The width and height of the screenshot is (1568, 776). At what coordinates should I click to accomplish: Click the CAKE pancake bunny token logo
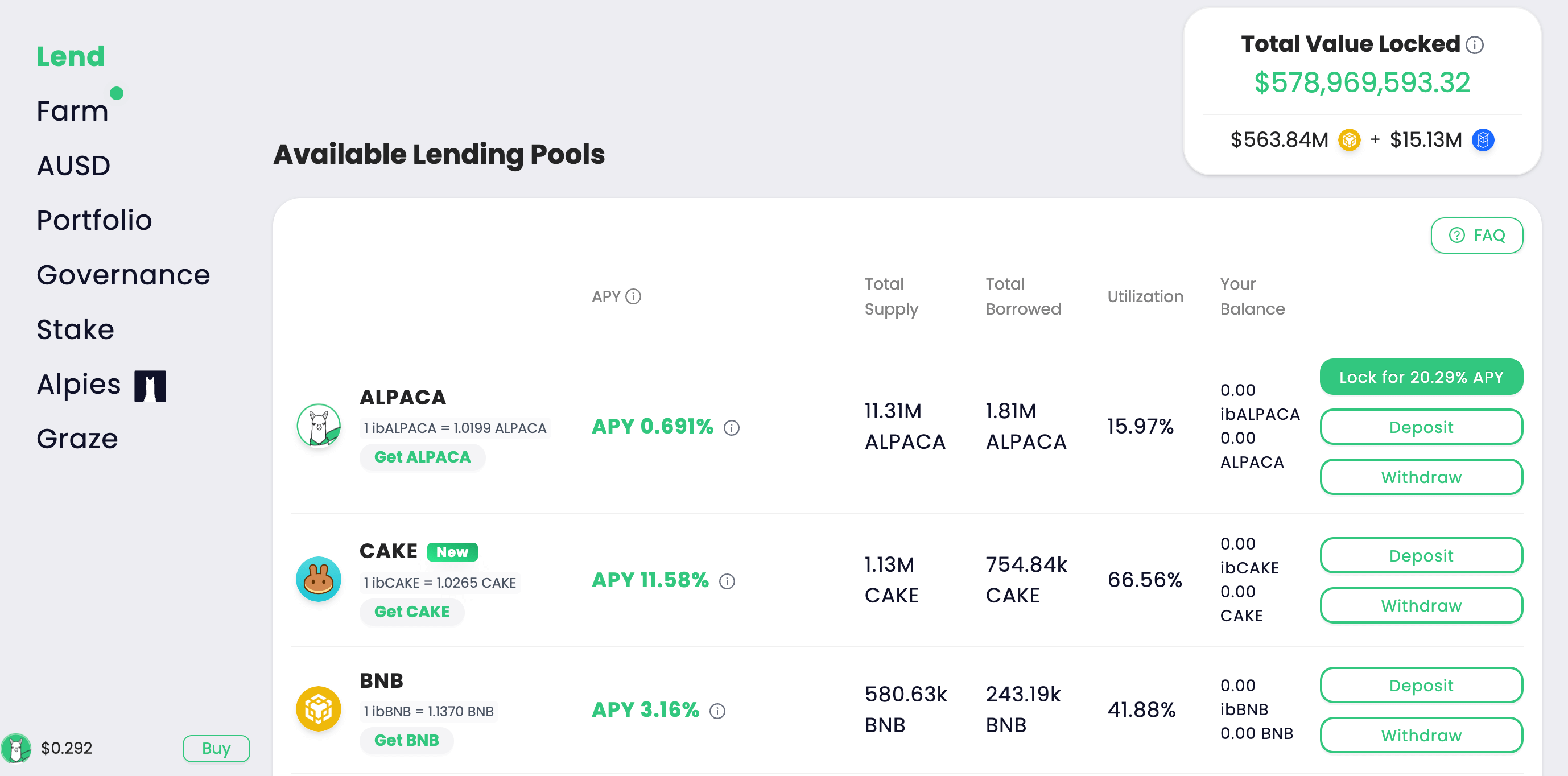tap(319, 579)
